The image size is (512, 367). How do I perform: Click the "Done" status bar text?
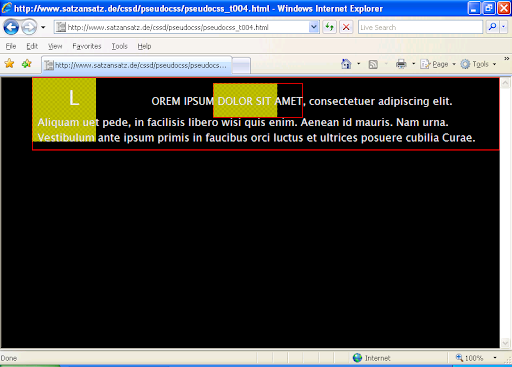(x=9, y=358)
